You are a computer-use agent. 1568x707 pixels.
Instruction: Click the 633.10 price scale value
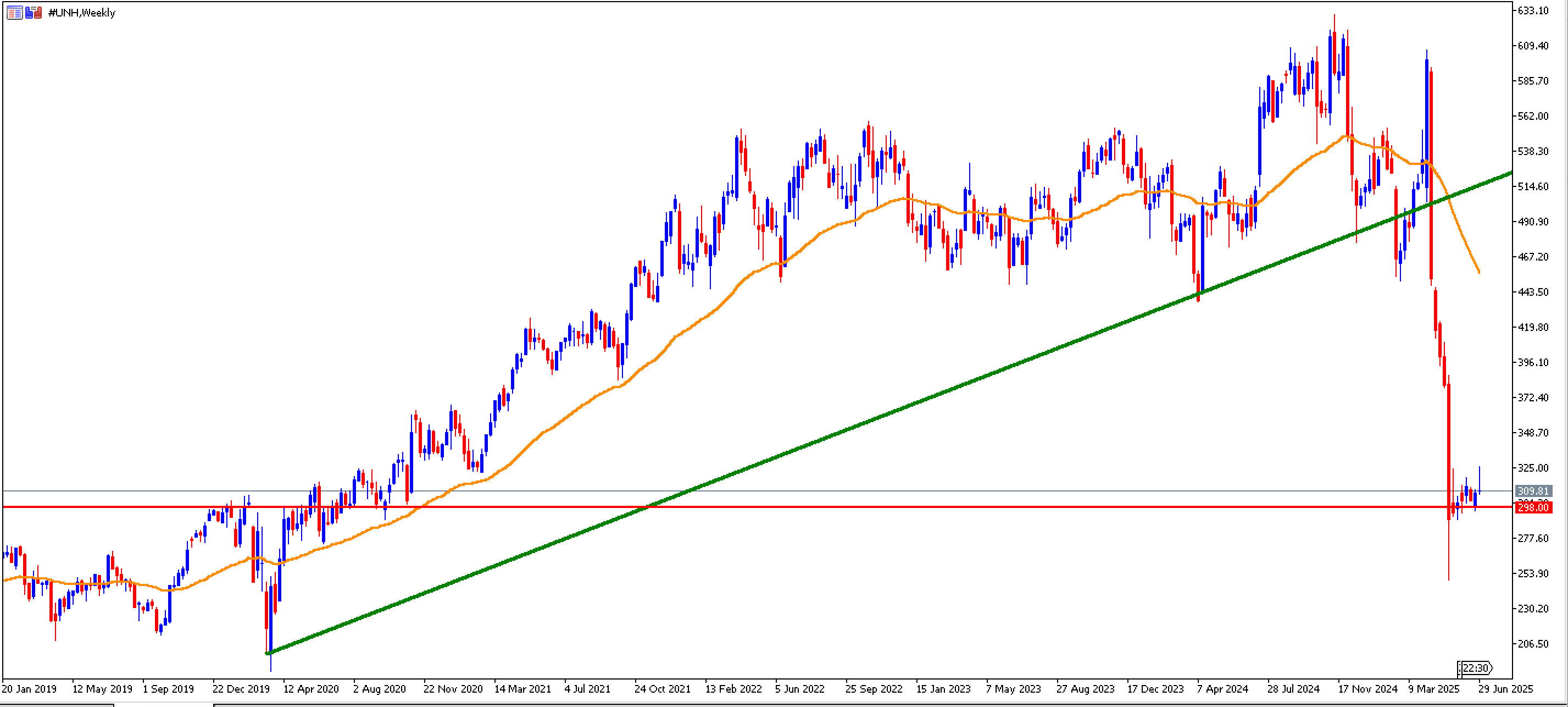(1533, 10)
